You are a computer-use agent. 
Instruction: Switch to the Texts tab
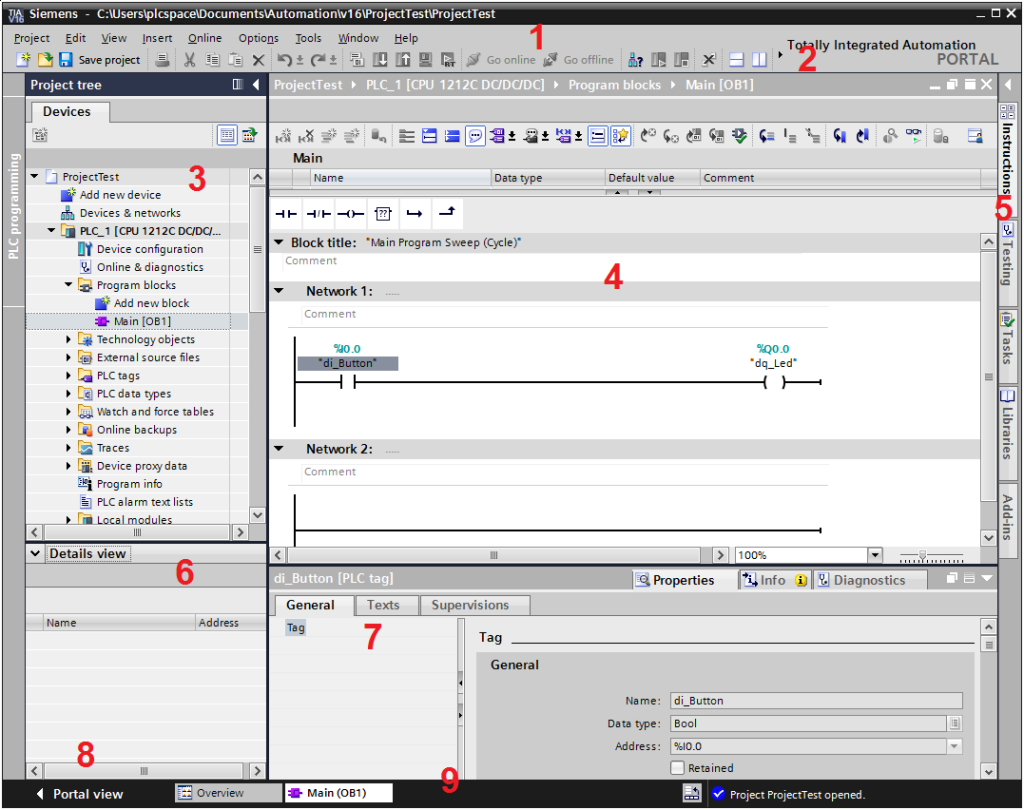383,605
